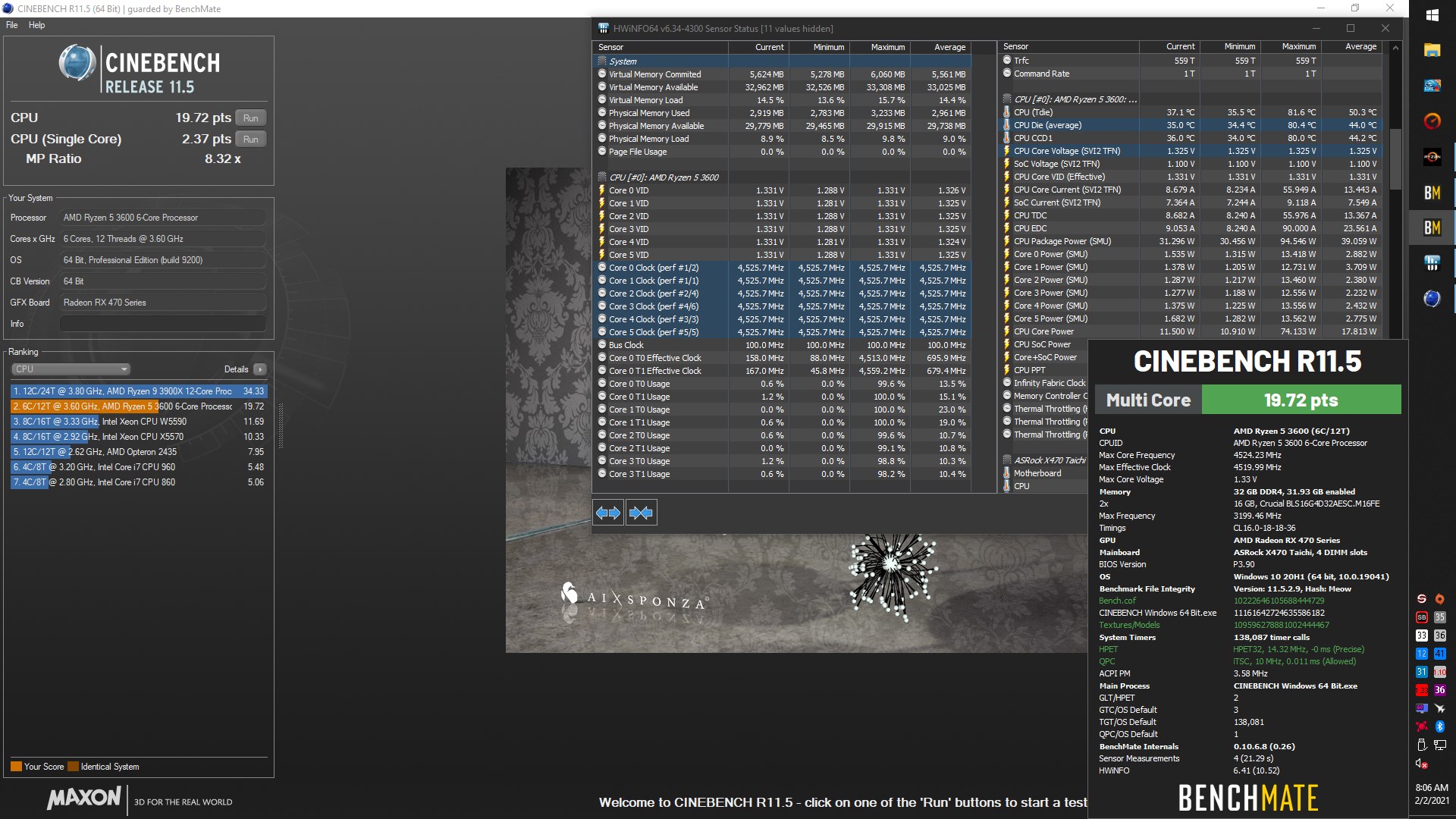Click the left Maximum column header

pos(880,47)
